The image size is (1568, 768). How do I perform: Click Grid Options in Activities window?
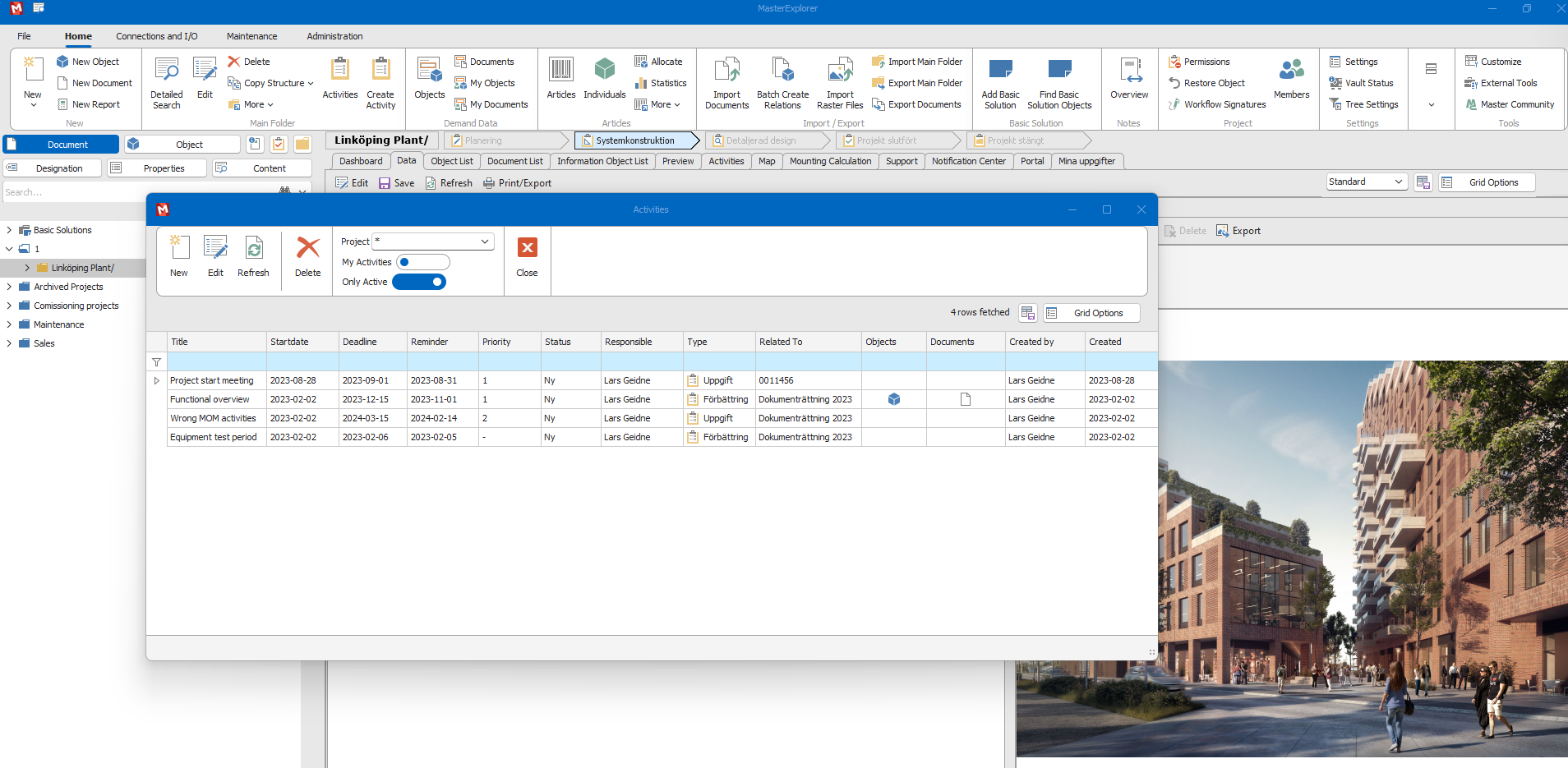point(1091,313)
